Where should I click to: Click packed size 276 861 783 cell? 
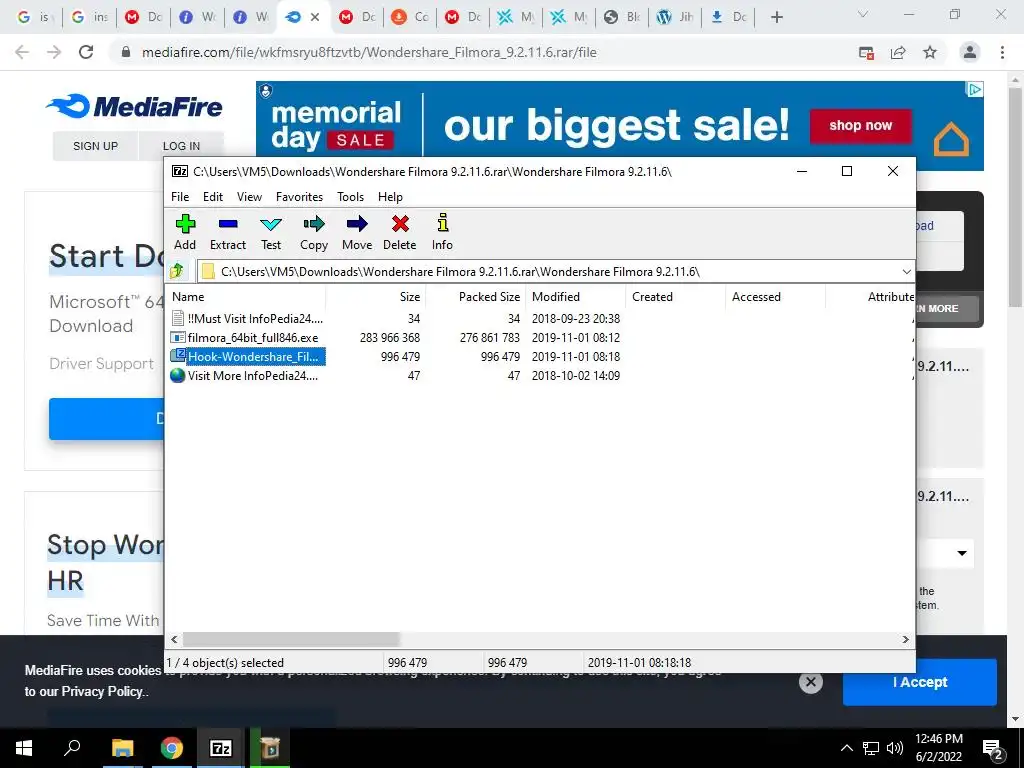pyautogui.click(x=489, y=338)
